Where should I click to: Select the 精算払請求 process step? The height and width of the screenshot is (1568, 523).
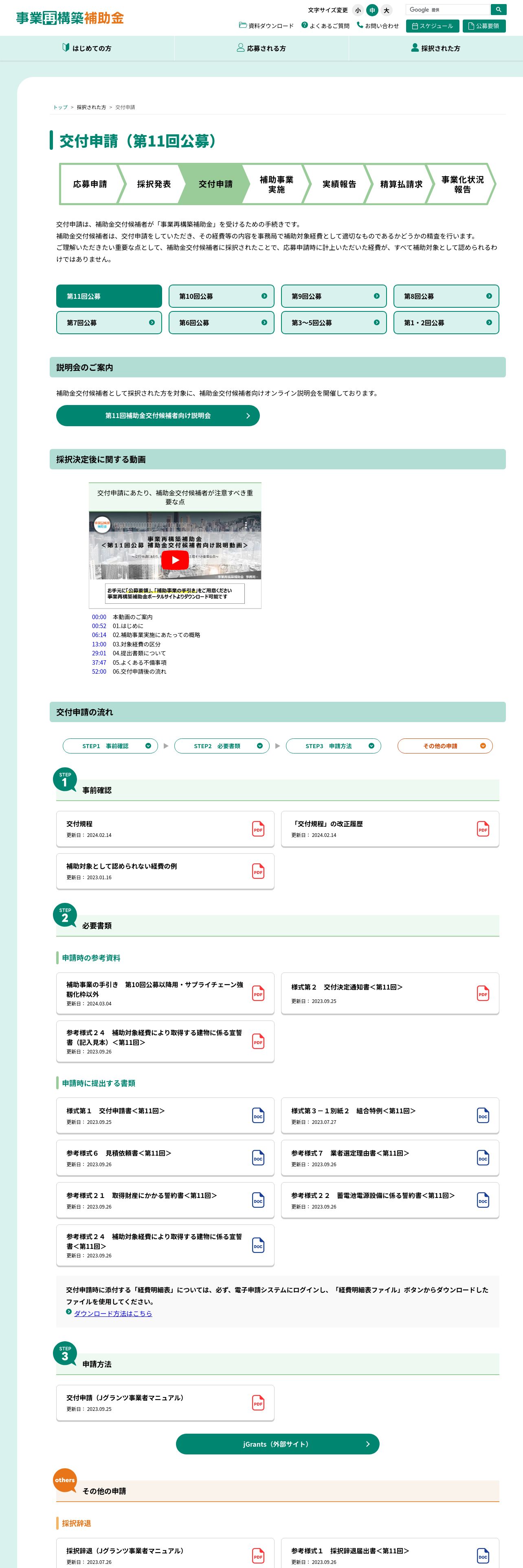[401, 184]
